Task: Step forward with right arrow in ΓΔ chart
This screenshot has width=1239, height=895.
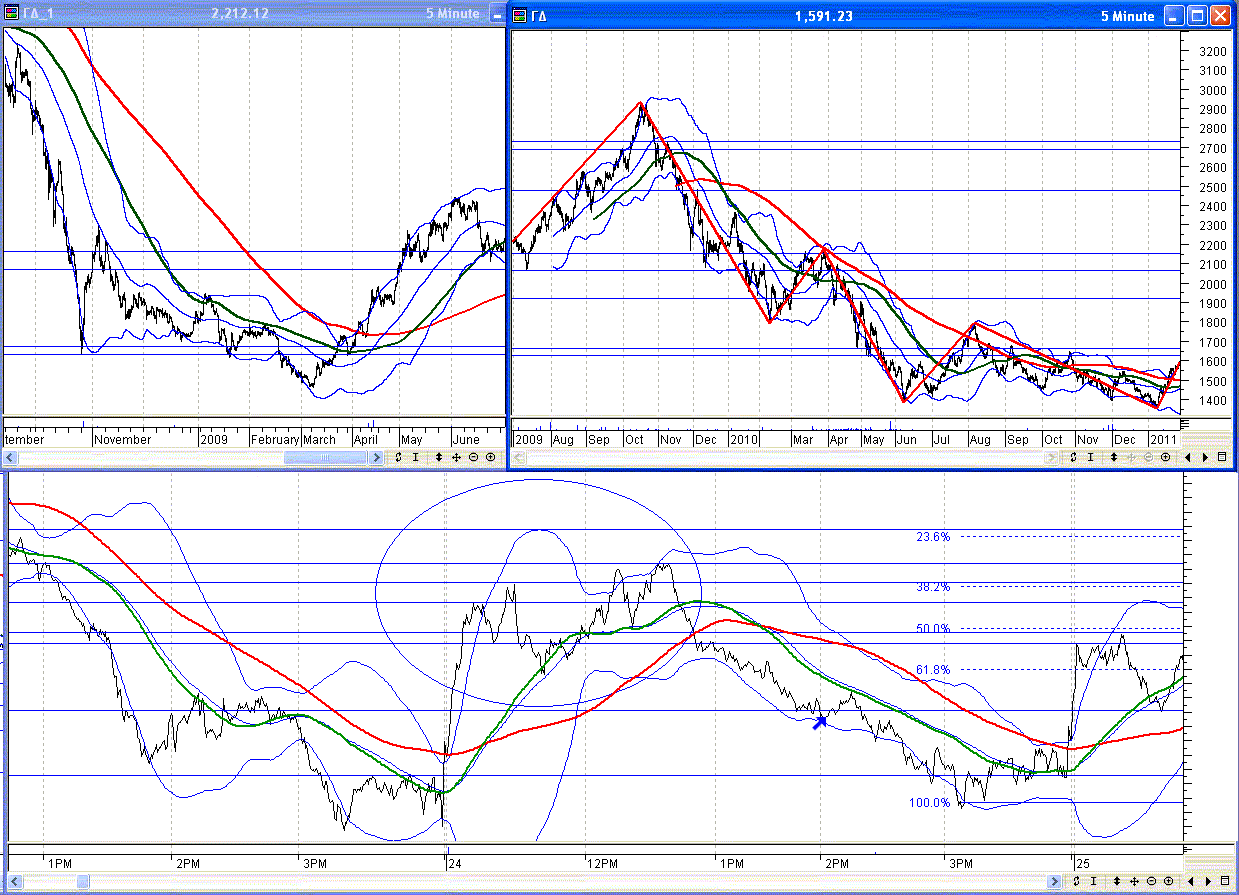Action: tap(1206, 457)
